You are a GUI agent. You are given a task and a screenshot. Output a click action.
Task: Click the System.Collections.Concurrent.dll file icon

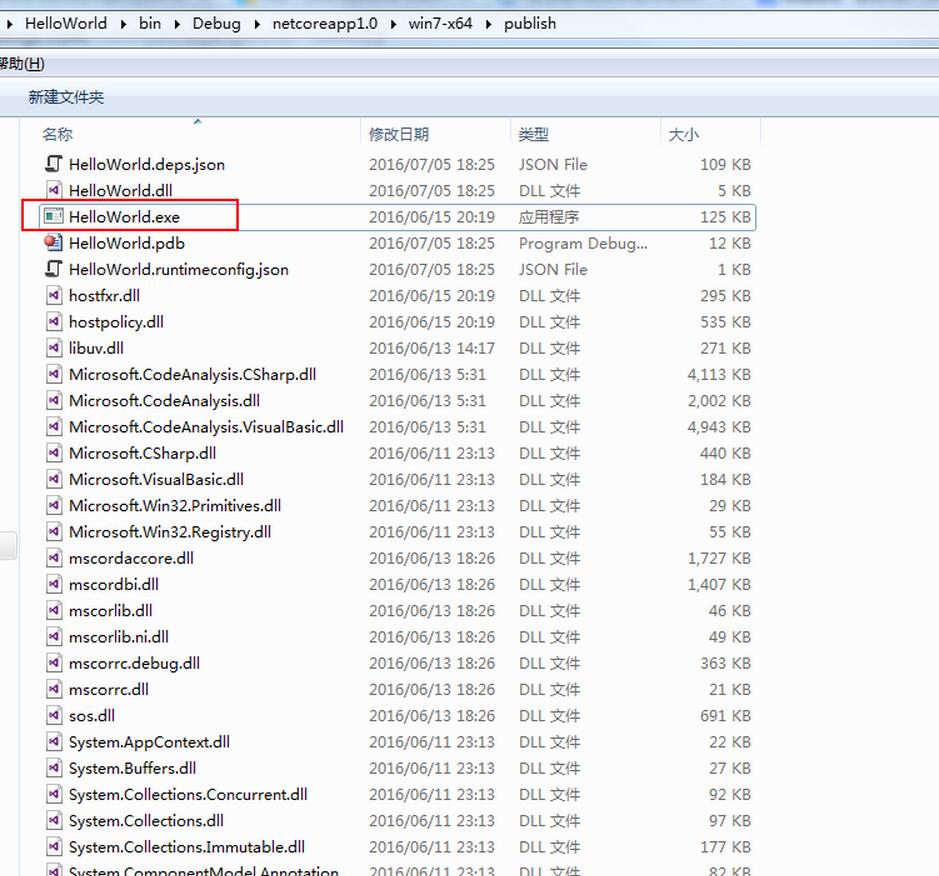[x=54, y=795]
